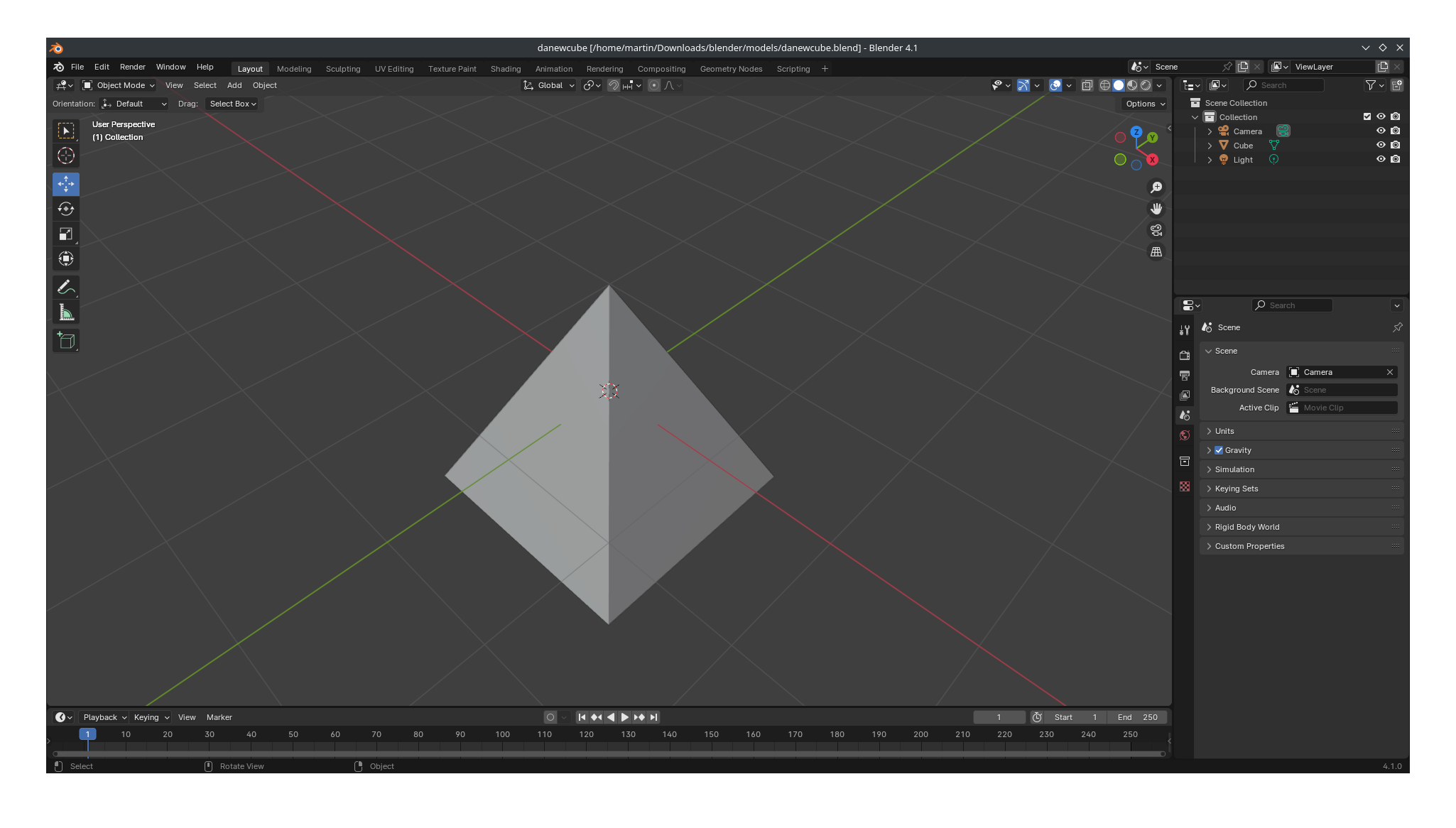Click the properties editor Search field
Screen dimensions: 1456x828
pyautogui.click(x=1292, y=305)
